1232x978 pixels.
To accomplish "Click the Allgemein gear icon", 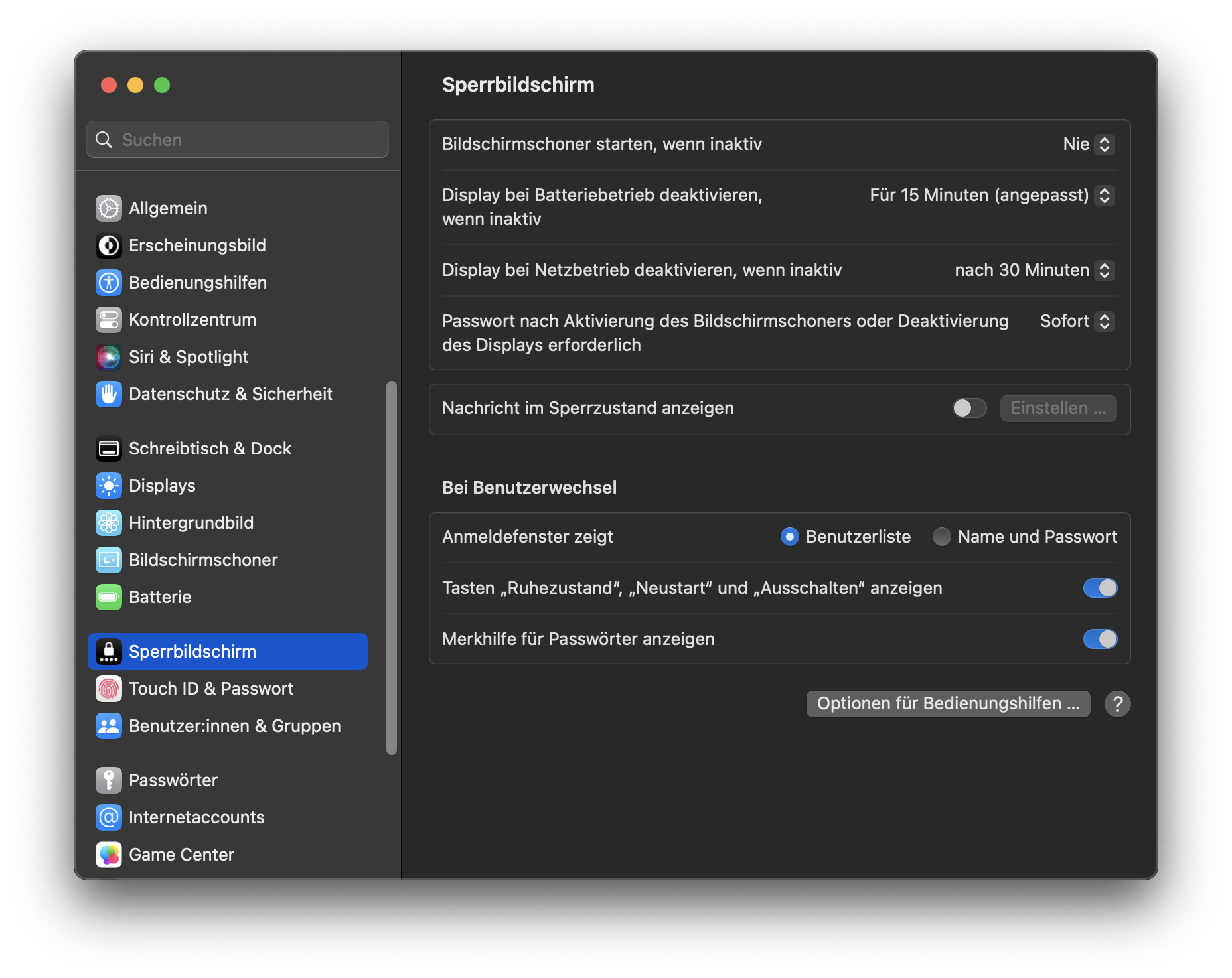I will click(109, 208).
